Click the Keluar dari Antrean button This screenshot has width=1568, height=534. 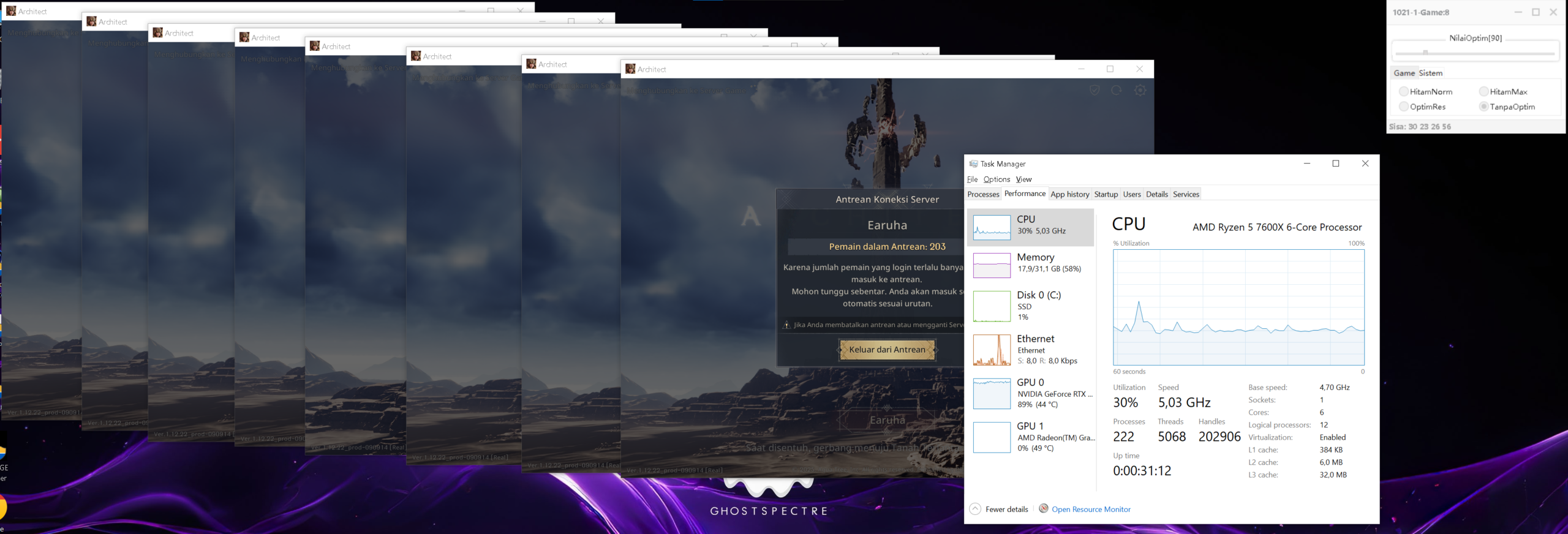tap(887, 350)
